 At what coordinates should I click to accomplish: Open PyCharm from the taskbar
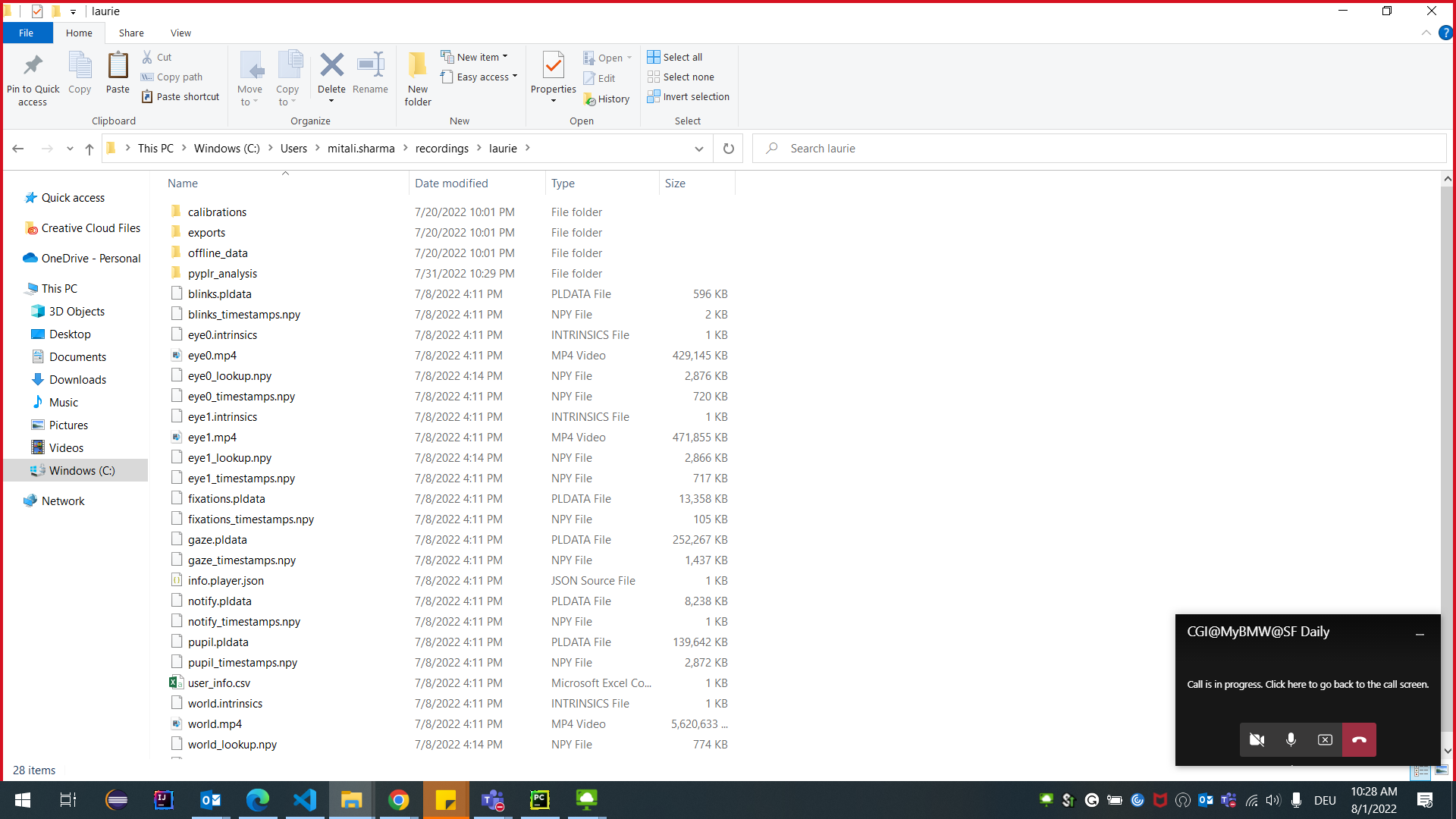(x=539, y=799)
